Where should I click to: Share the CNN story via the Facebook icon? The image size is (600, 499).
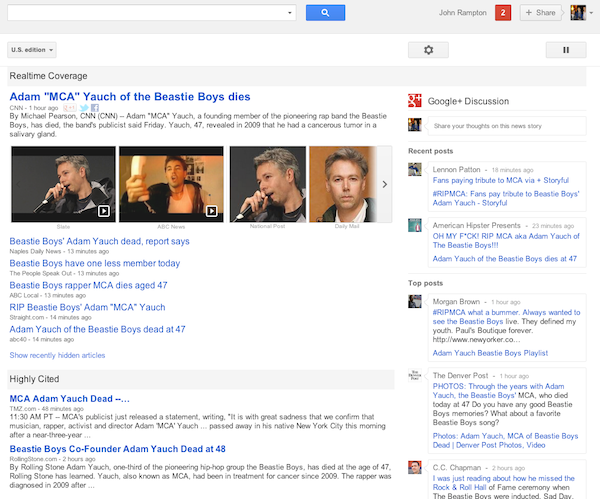coord(95,108)
